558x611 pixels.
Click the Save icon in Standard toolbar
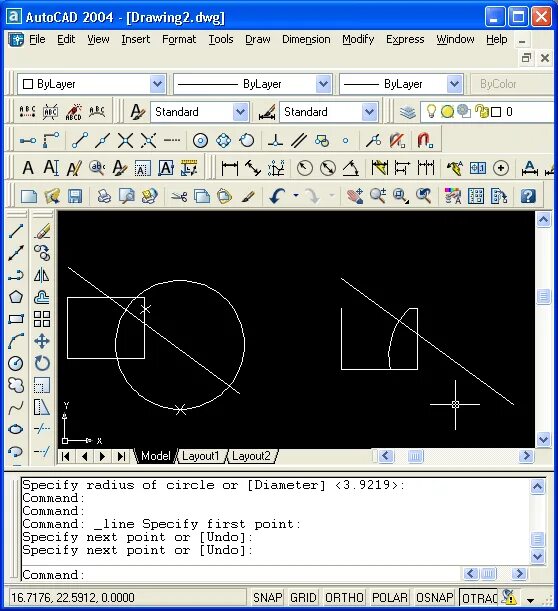coord(75,196)
